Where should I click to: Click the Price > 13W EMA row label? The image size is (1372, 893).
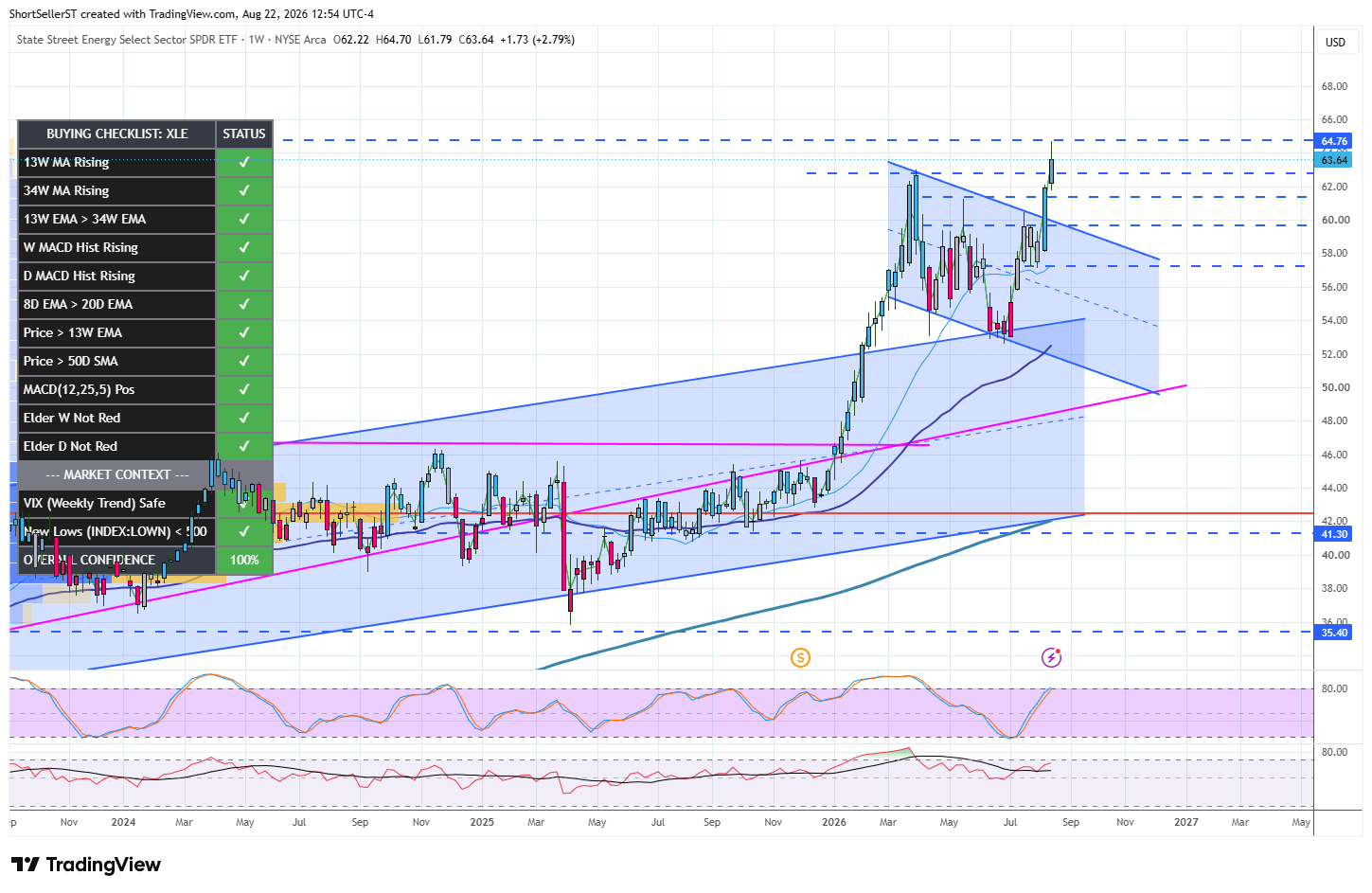pos(73,332)
